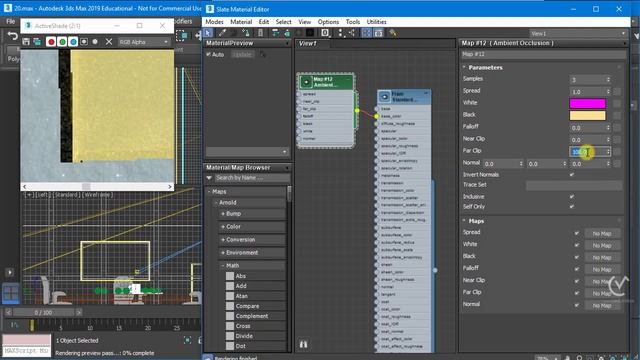This screenshot has height=360, width=640.
Task: Pick material from object eyedropper icon
Action: click(222, 33)
